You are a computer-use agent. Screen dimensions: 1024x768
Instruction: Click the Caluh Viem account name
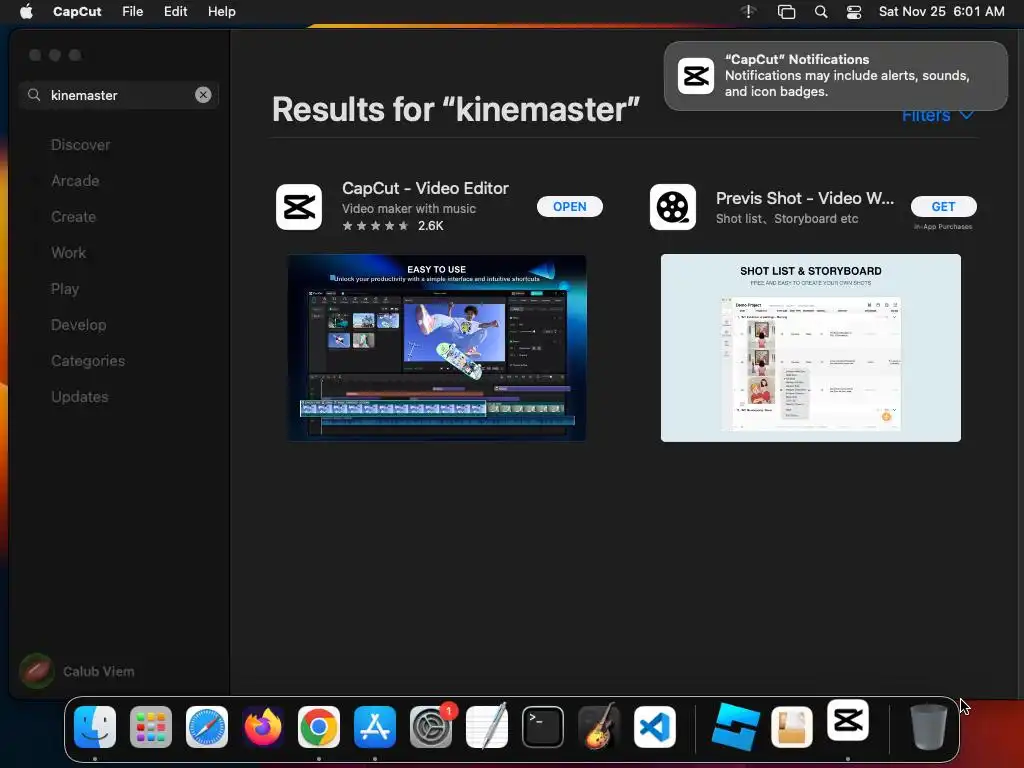pos(99,671)
